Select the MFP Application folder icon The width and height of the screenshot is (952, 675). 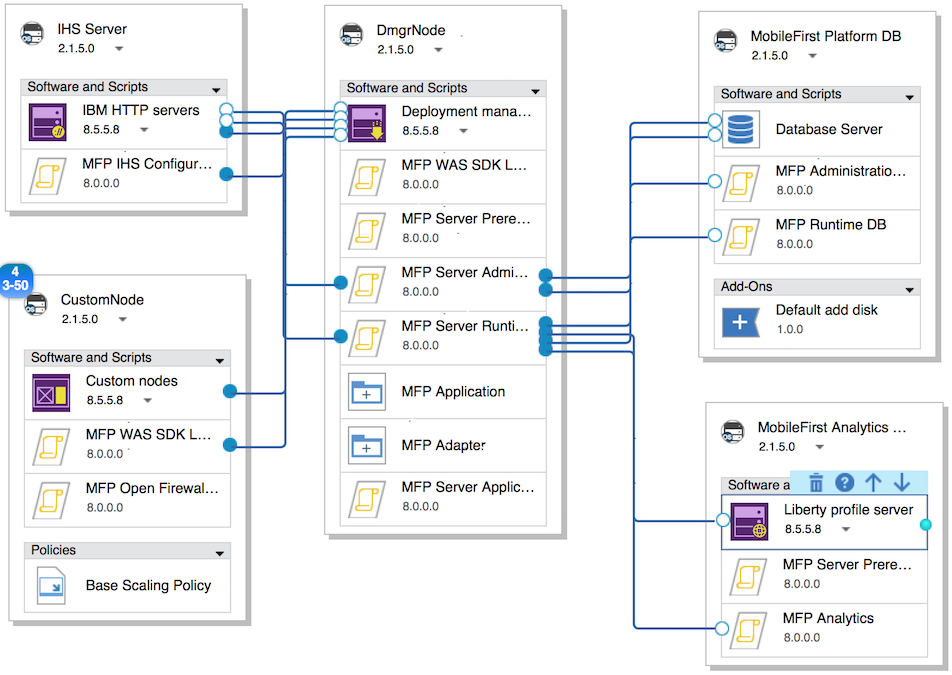pos(367,392)
